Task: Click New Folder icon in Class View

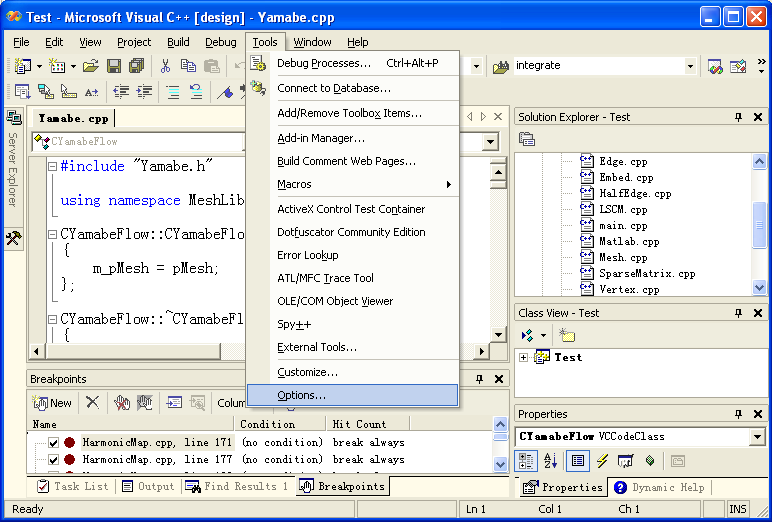Action: tap(567, 336)
